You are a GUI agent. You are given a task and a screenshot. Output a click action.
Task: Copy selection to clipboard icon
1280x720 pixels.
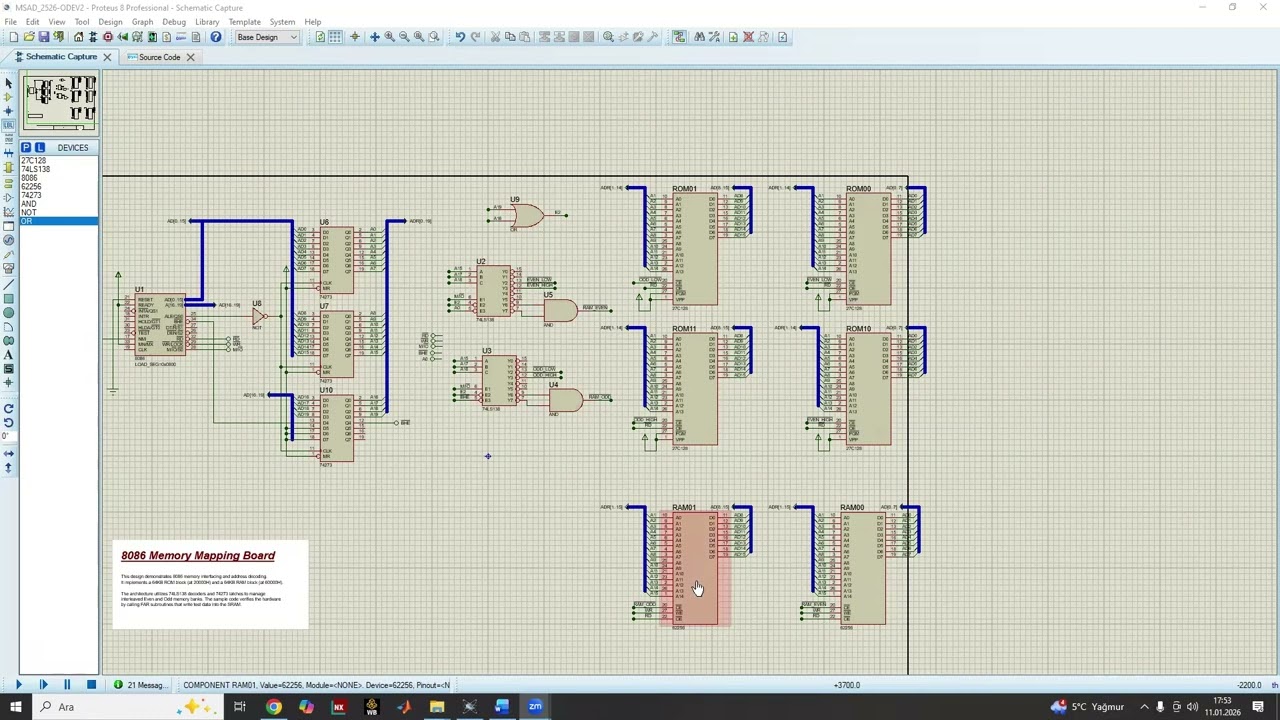click(510, 37)
